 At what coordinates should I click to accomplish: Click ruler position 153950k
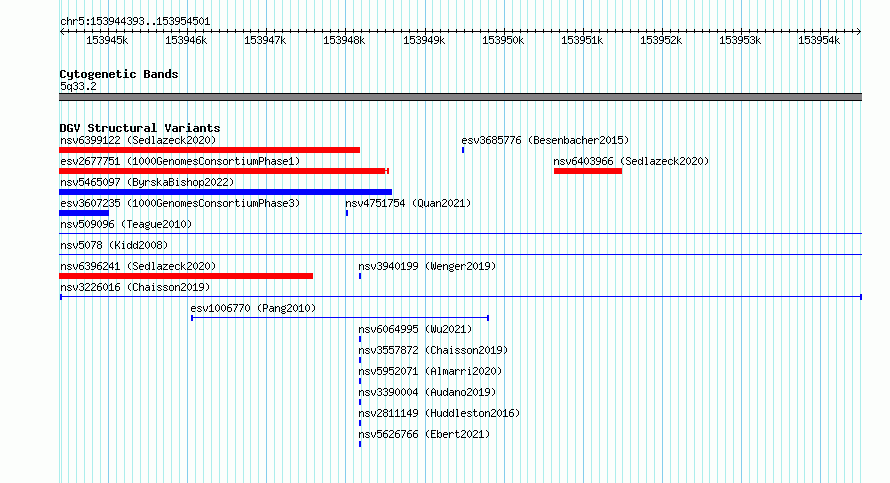[503, 40]
